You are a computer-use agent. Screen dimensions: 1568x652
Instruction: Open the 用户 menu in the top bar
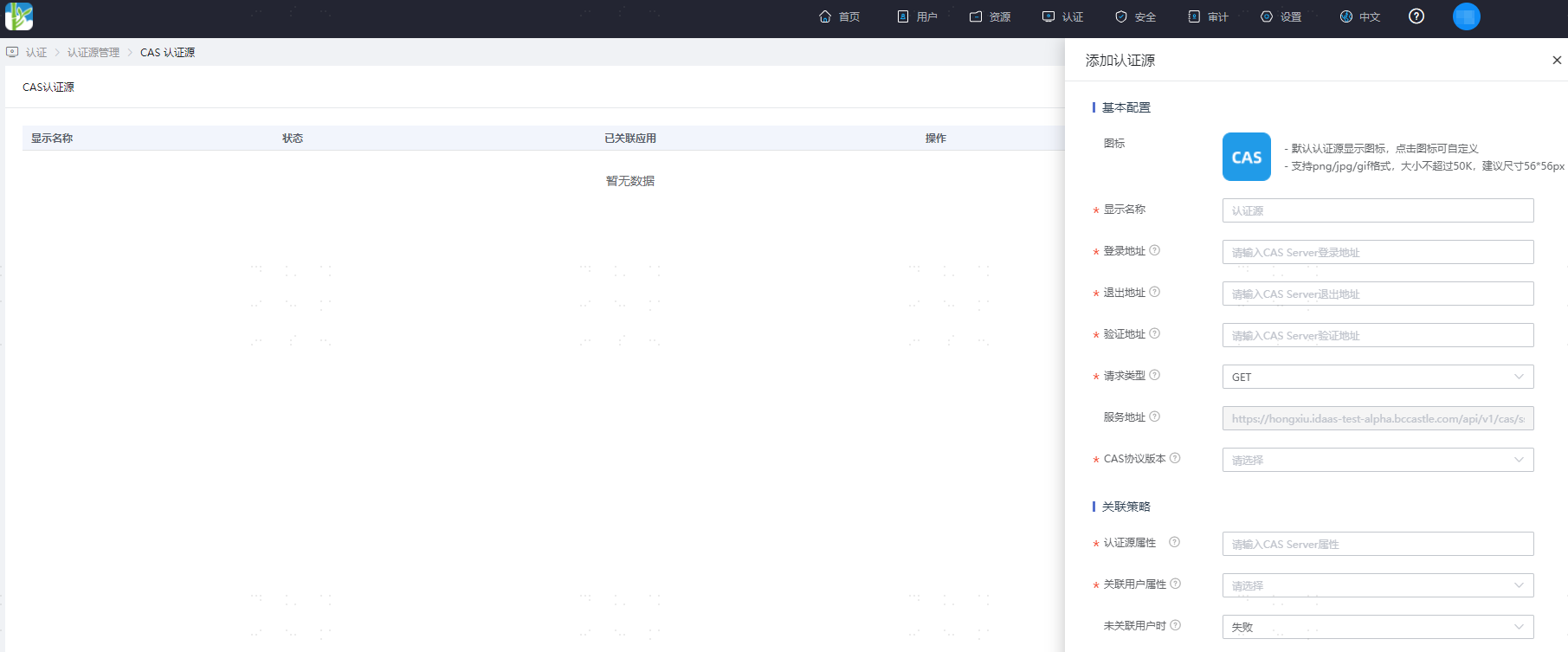click(x=917, y=16)
